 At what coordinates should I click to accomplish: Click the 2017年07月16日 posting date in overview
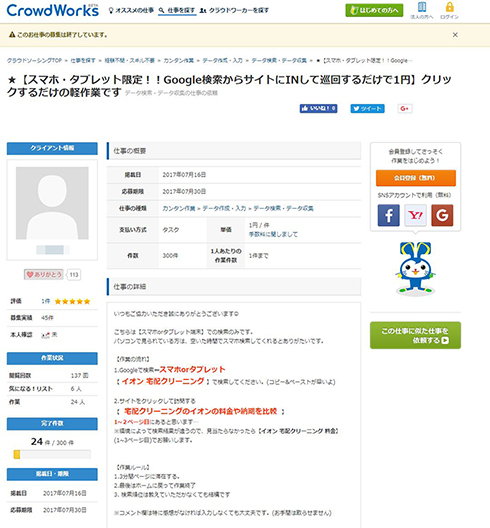click(x=184, y=175)
